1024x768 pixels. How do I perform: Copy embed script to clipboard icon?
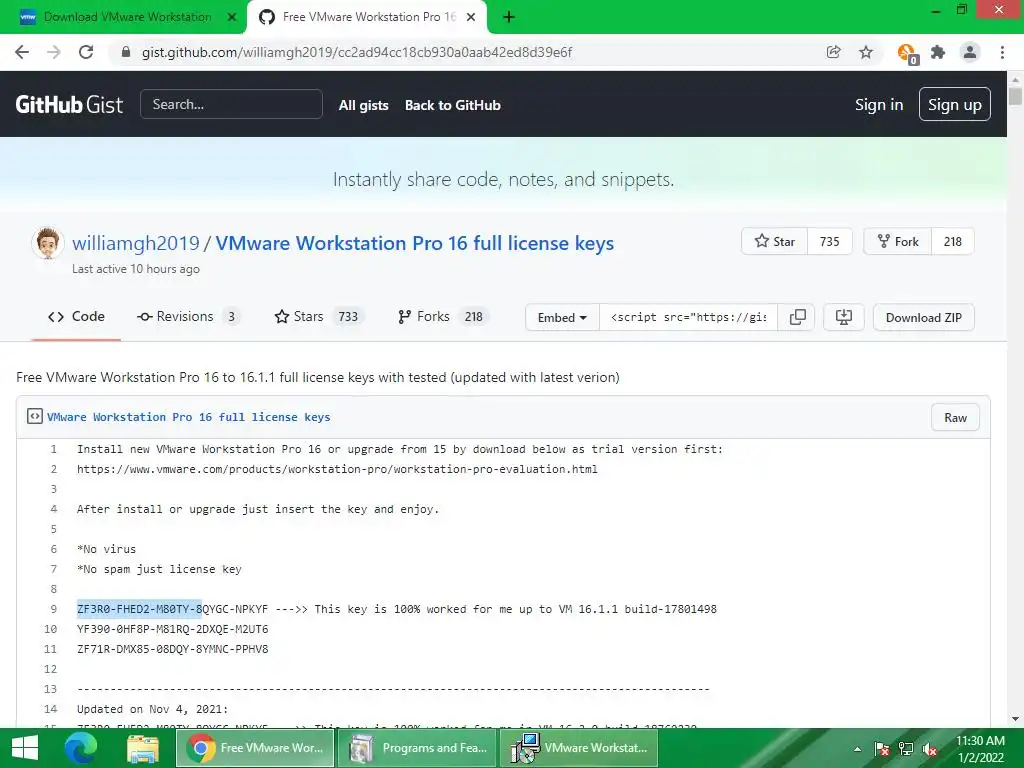tap(797, 317)
